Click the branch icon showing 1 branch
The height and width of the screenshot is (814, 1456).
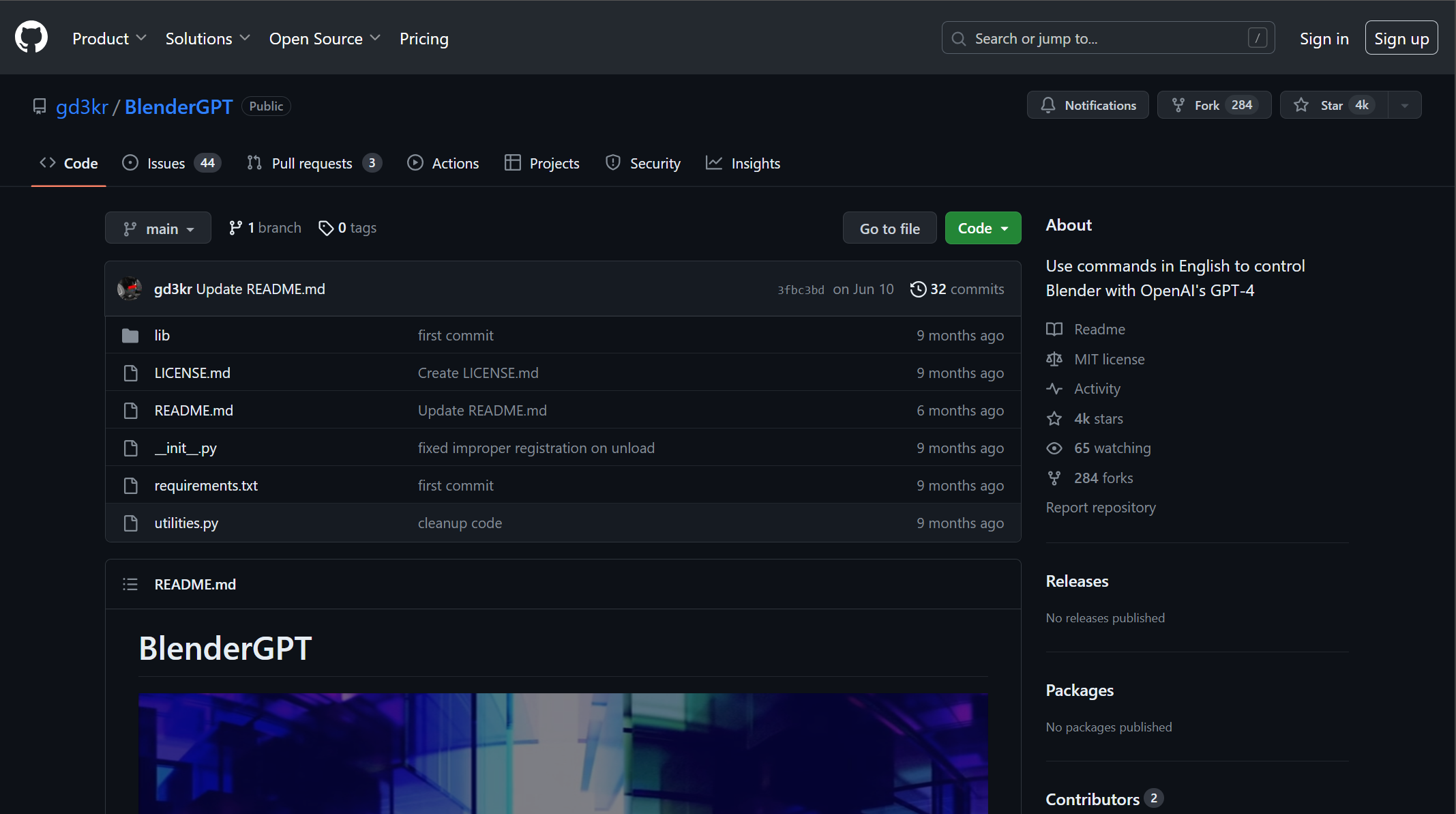click(235, 228)
